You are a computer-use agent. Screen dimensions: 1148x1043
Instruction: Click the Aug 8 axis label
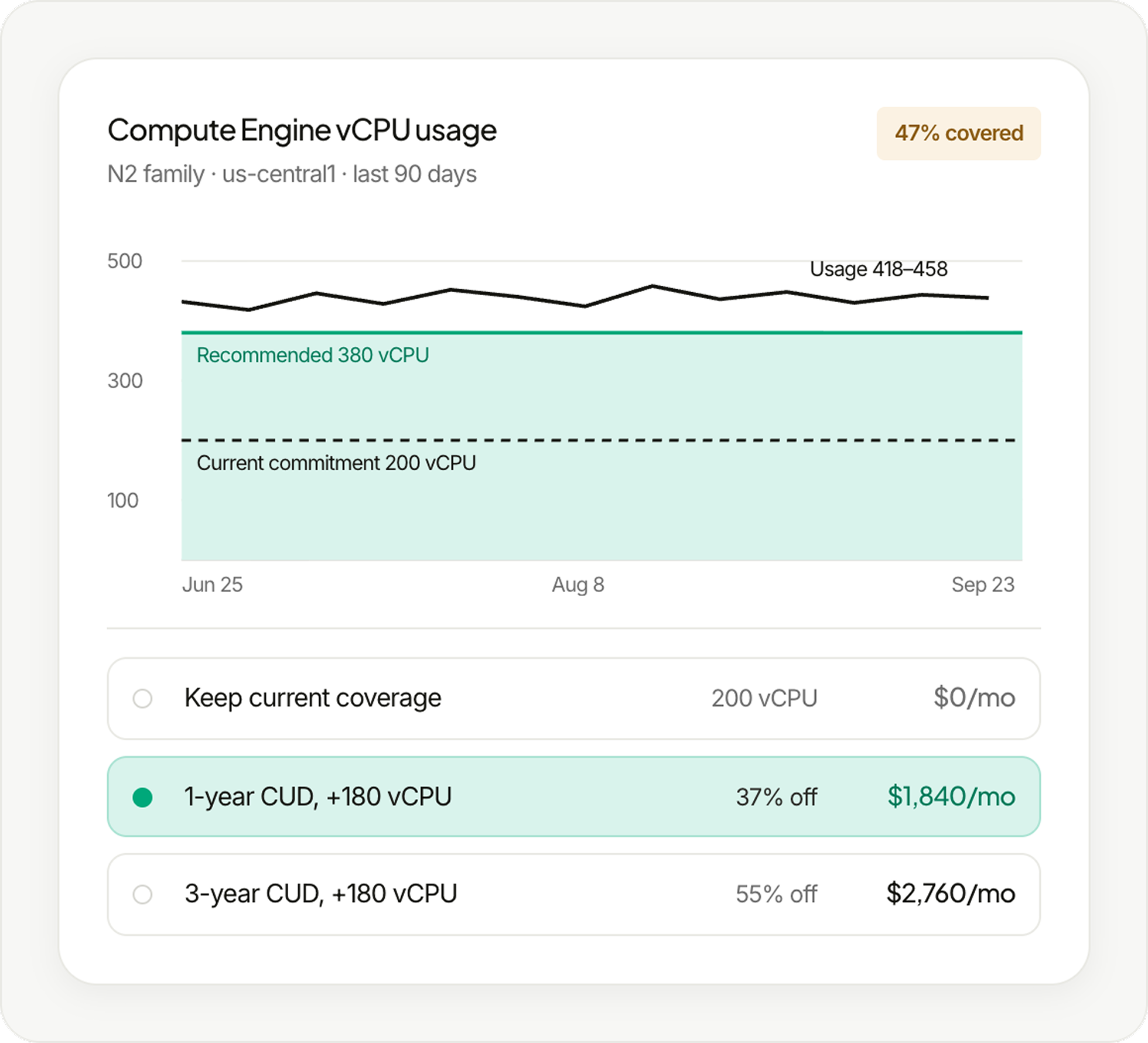click(578, 584)
